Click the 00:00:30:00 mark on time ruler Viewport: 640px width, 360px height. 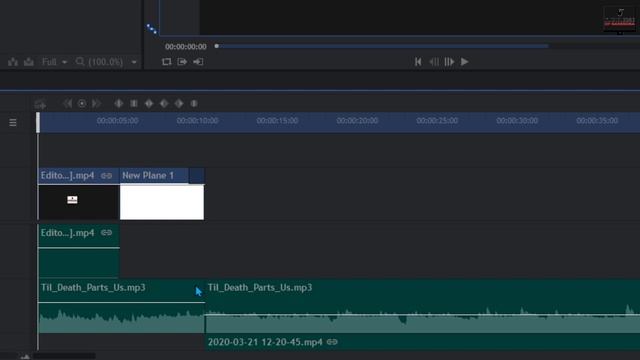517,121
